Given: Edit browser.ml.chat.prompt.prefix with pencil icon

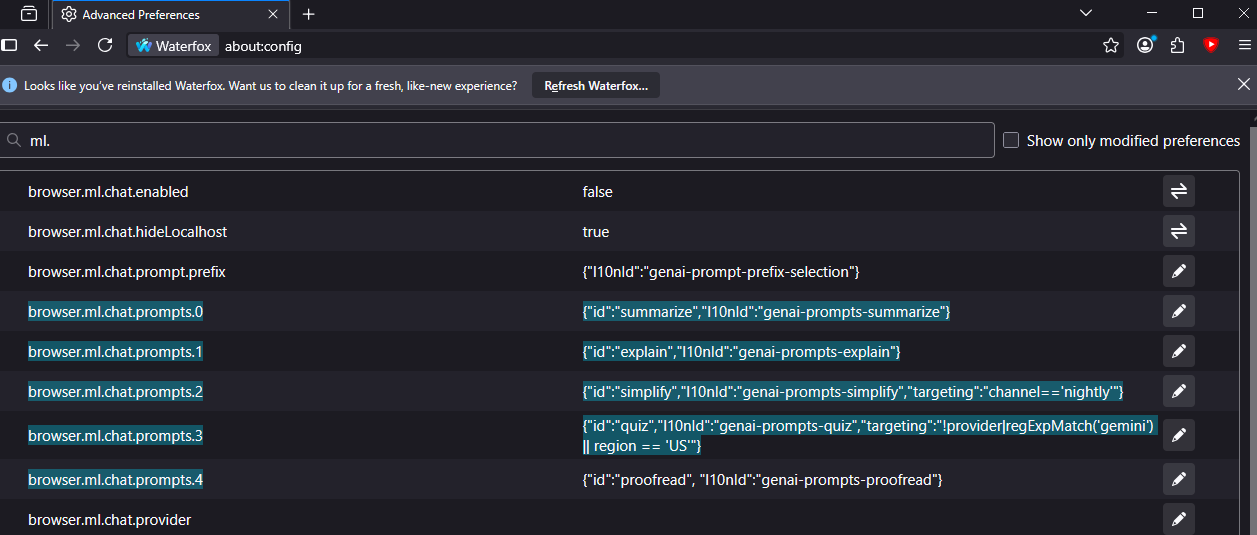Looking at the screenshot, I should 1178,271.
